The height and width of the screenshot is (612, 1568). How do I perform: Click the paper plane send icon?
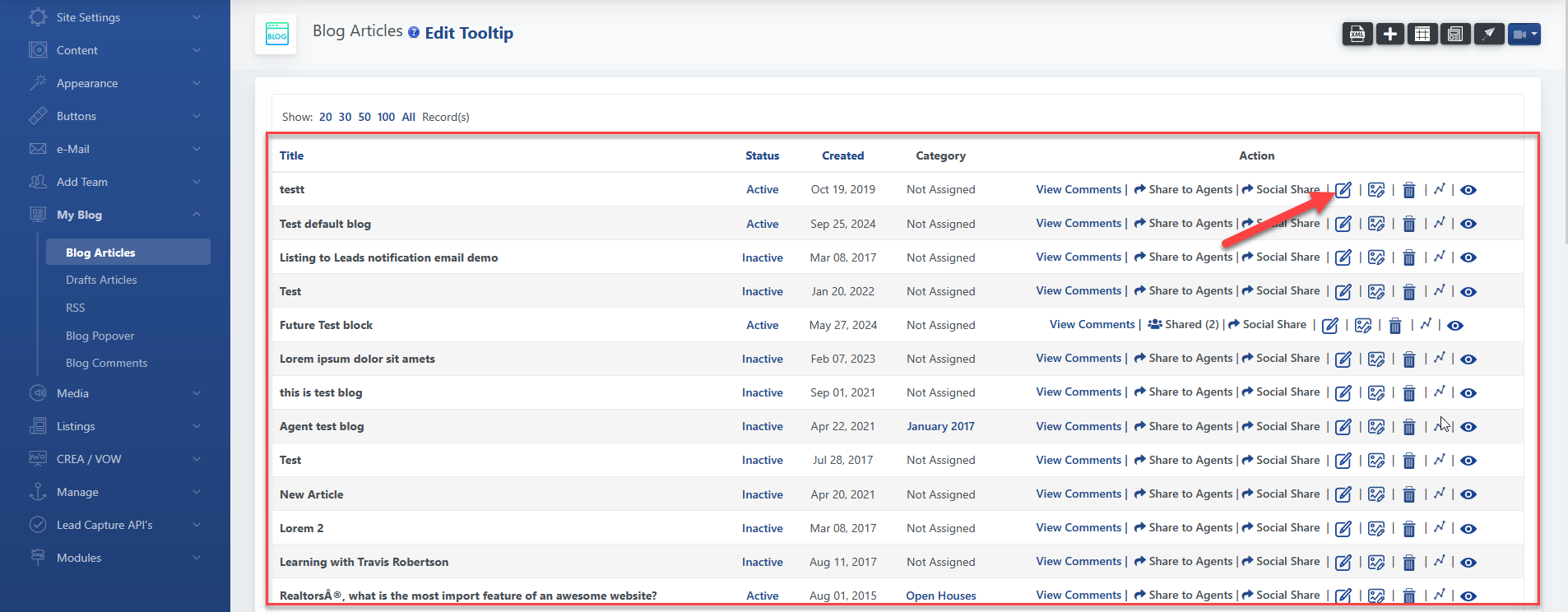coord(1488,34)
